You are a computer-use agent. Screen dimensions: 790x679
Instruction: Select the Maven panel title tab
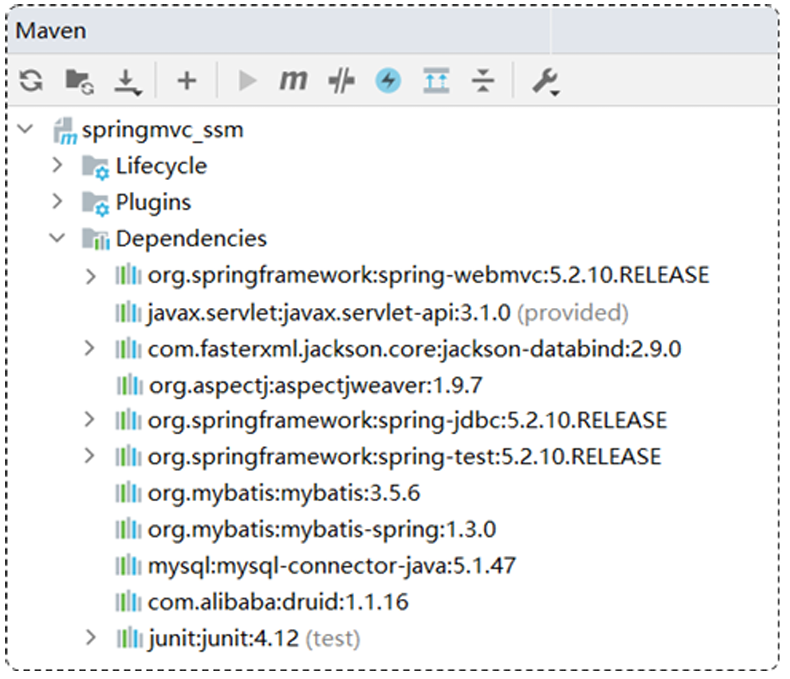click(x=51, y=31)
